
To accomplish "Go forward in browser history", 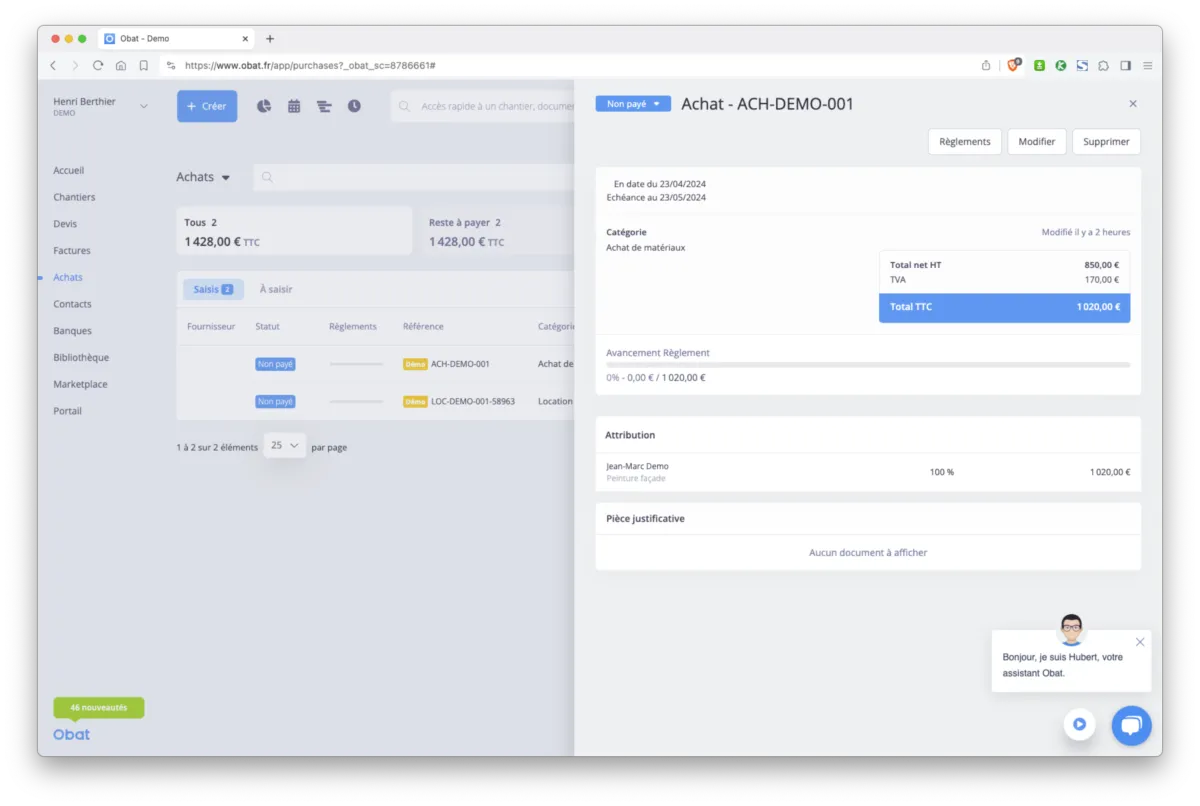I will [x=75, y=65].
